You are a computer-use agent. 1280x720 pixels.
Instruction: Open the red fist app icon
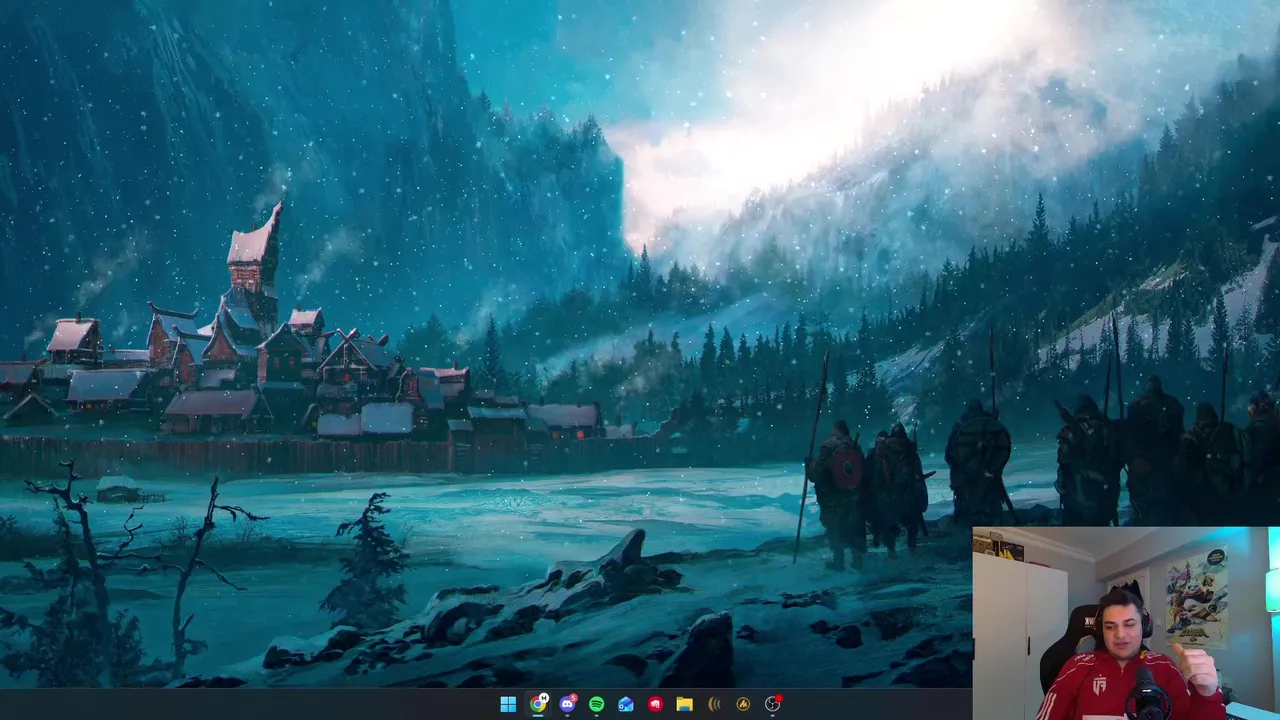(x=655, y=704)
